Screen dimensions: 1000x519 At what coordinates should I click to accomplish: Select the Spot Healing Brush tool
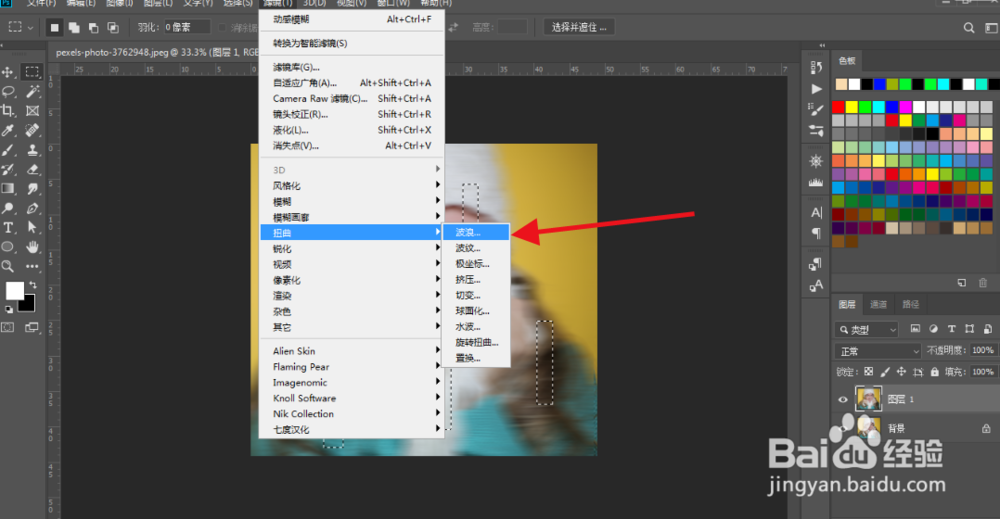(x=33, y=130)
